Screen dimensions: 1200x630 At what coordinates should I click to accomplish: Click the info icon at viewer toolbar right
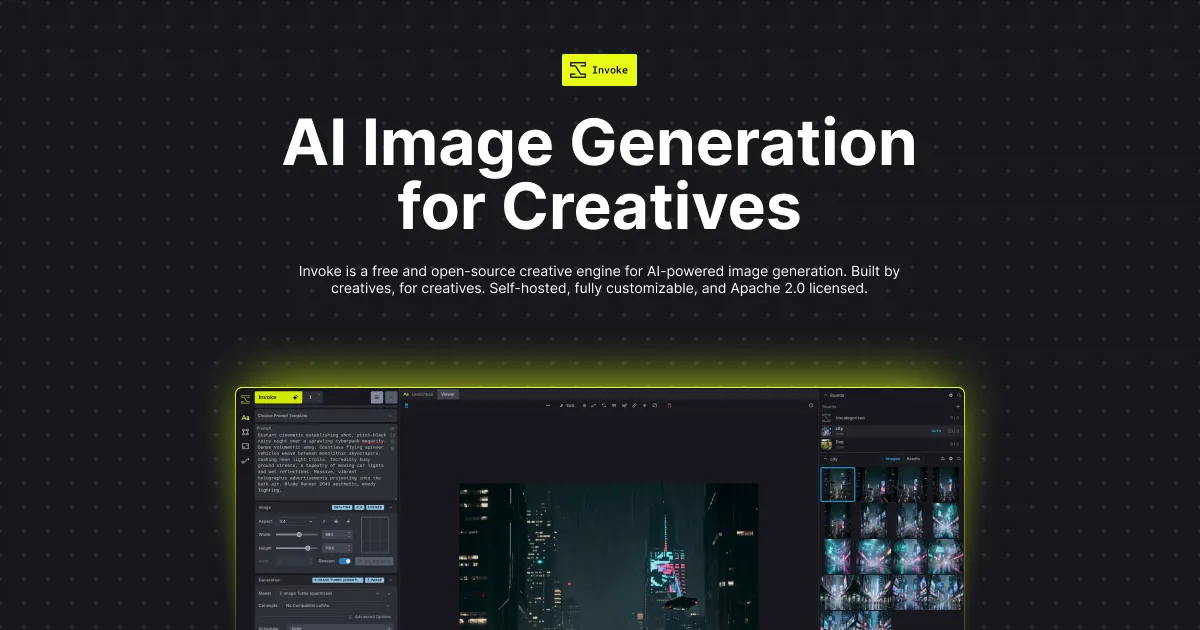click(x=811, y=405)
